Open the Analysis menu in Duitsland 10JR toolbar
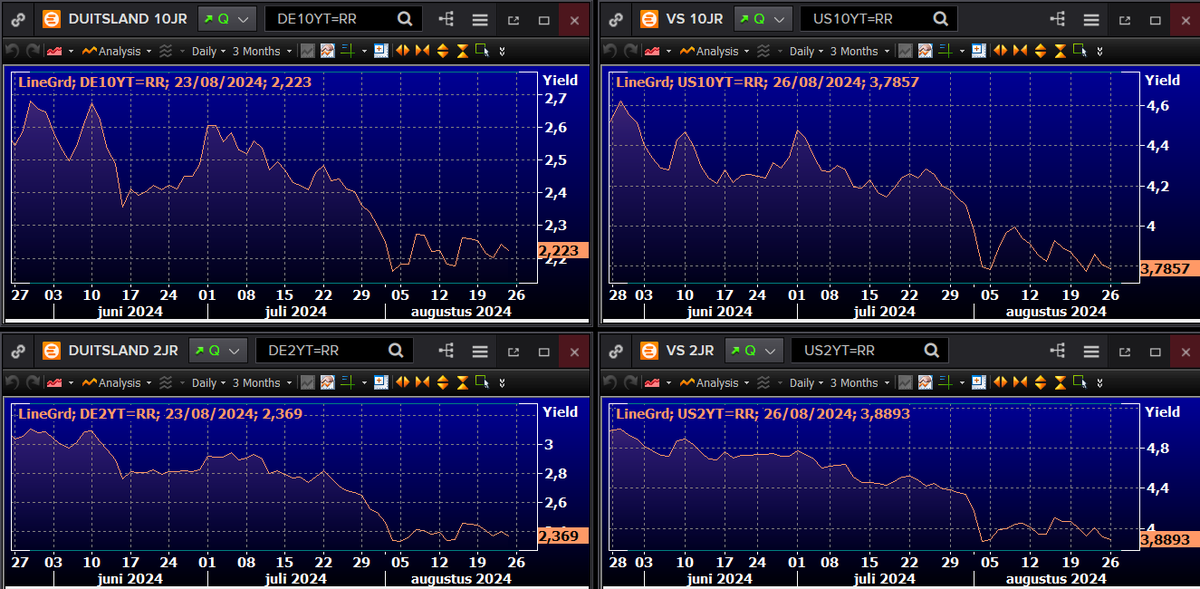This screenshot has height=589, width=1200. pyautogui.click(x=119, y=51)
